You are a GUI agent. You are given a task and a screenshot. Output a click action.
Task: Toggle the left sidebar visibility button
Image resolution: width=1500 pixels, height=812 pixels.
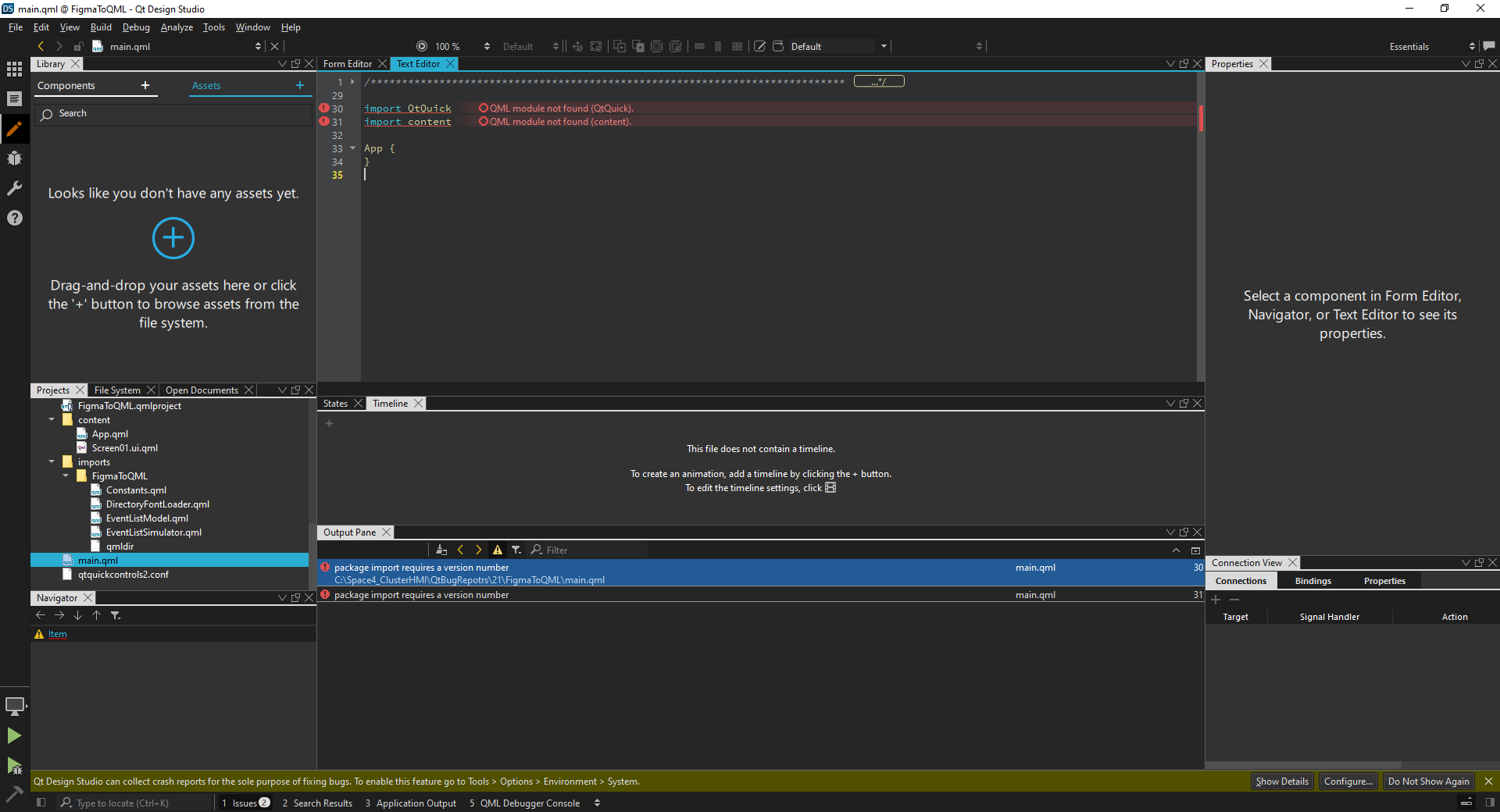coord(41,803)
